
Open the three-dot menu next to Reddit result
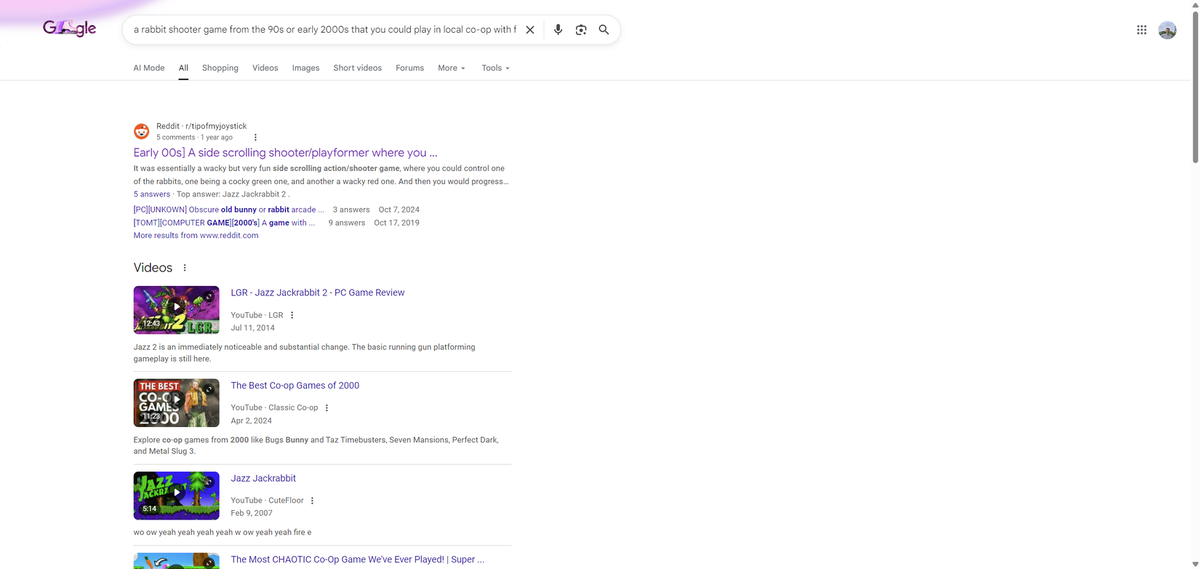coord(255,137)
